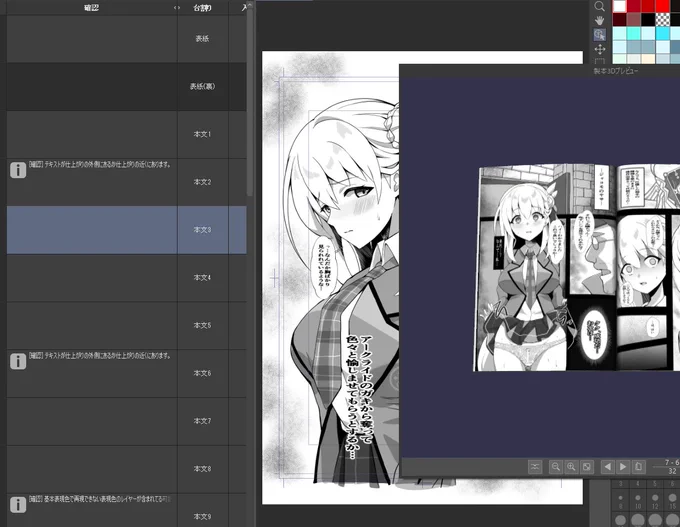Select the 本文1 page row

pyautogui.click(x=127, y=134)
